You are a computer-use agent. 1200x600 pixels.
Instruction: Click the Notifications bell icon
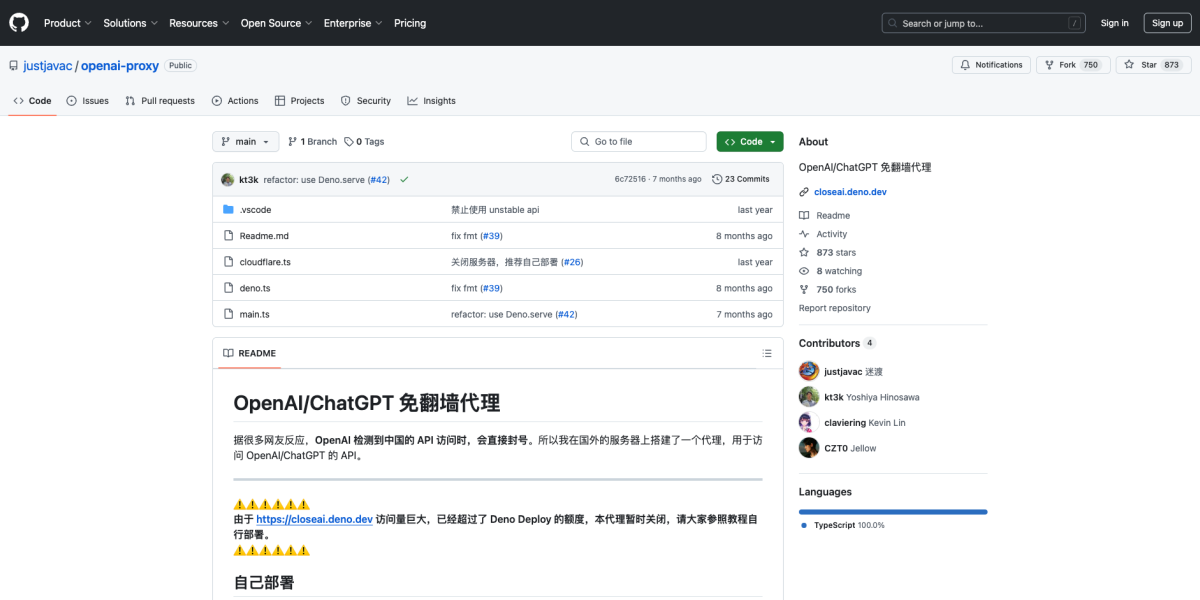point(964,64)
